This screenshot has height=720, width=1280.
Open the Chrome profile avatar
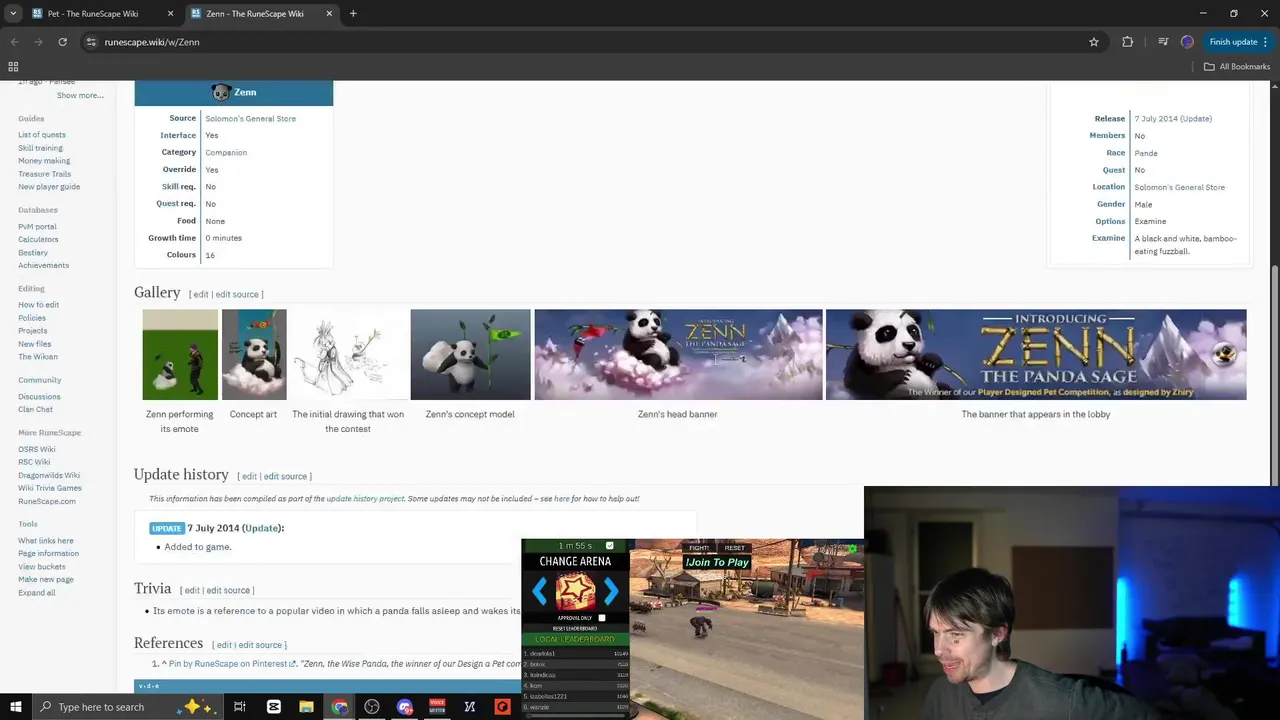(1187, 42)
